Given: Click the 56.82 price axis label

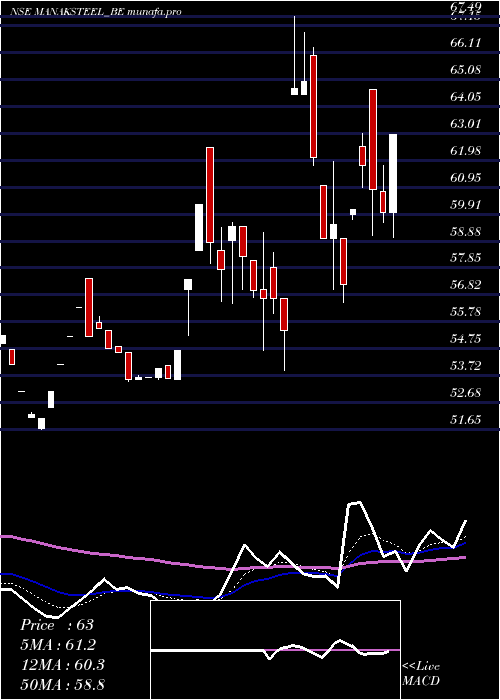Looking at the screenshot, I should (466, 284).
